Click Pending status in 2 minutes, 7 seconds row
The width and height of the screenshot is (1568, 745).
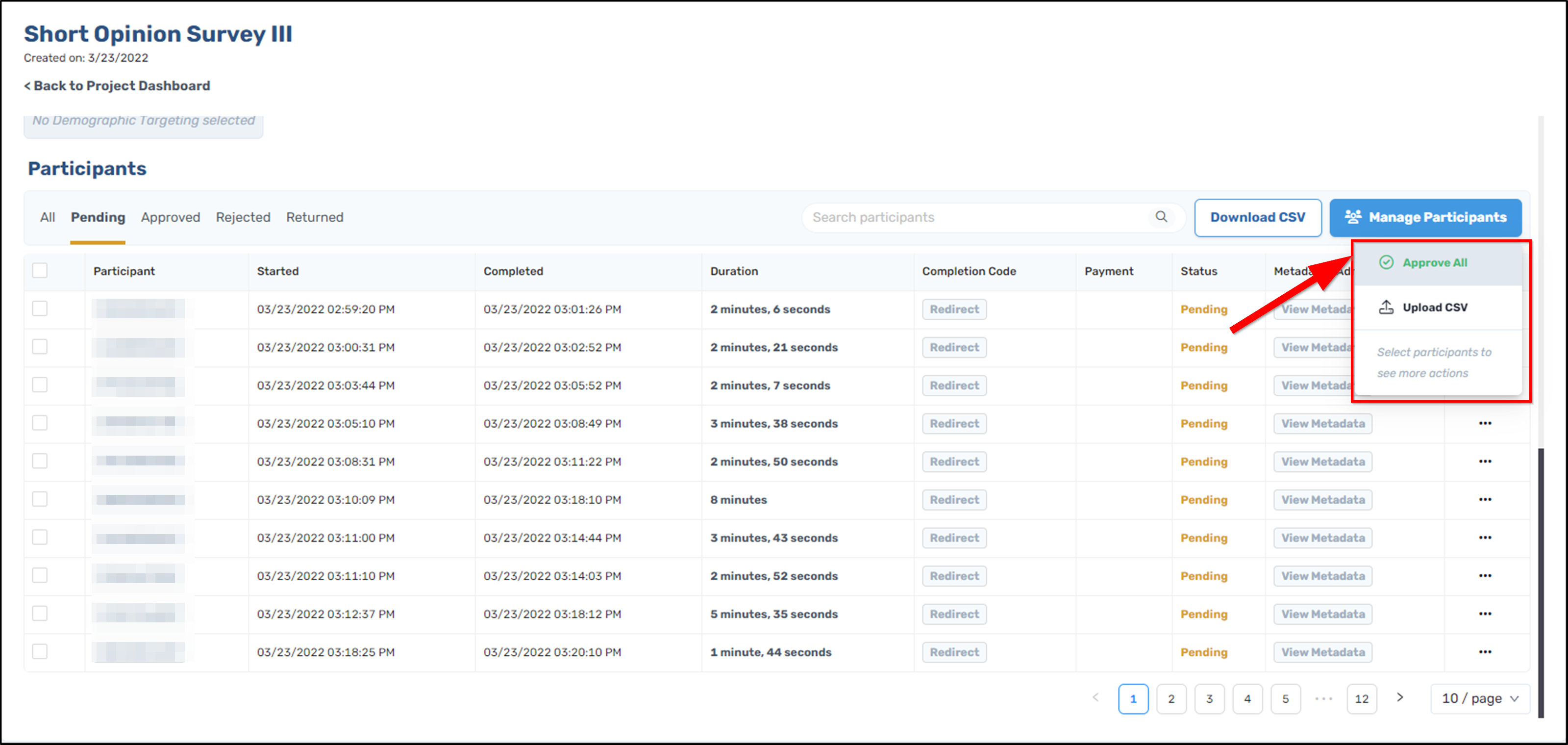coord(1203,385)
